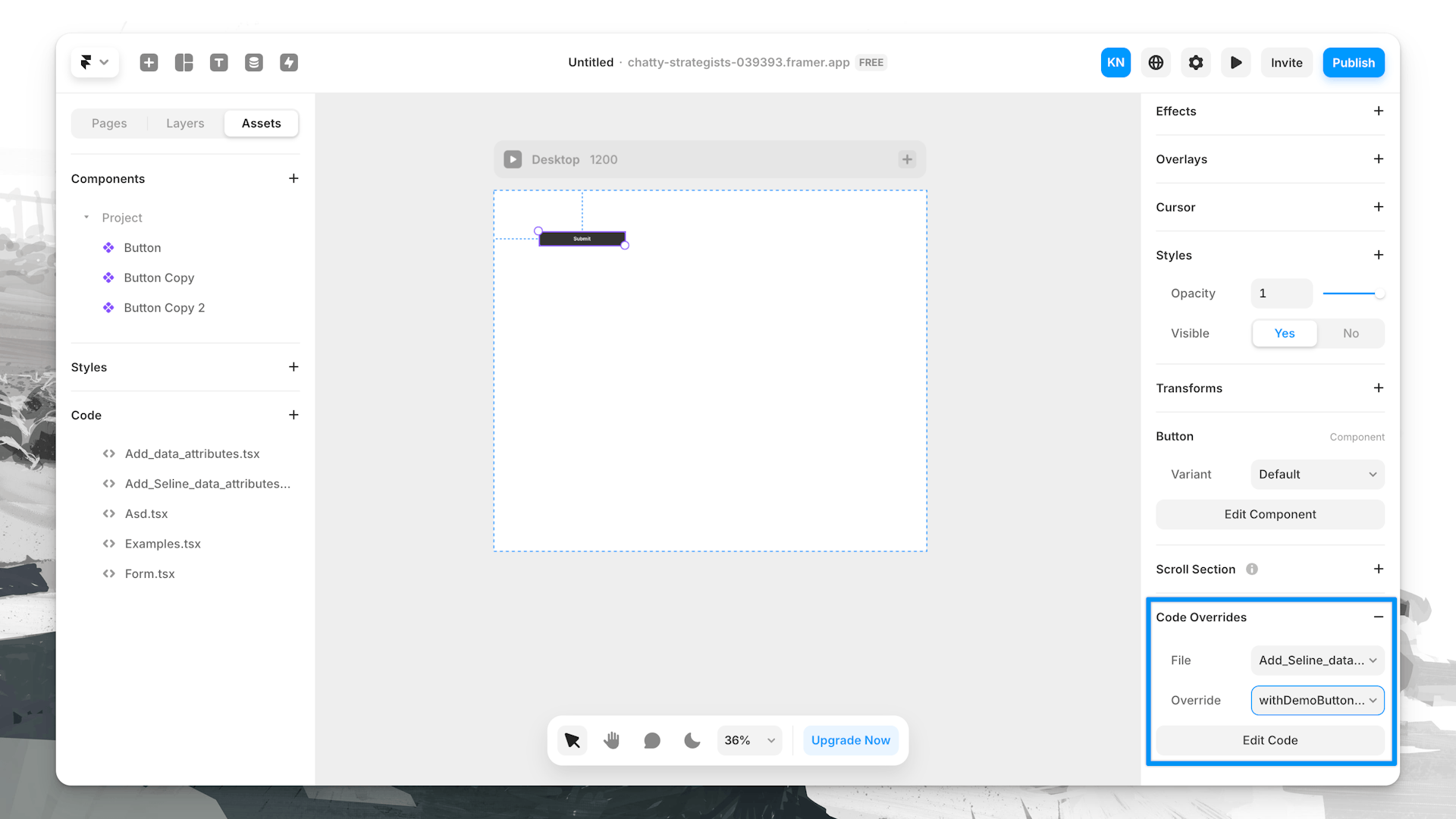
Task: Drag the Opacity slider
Action: [x=1378, y=293]
